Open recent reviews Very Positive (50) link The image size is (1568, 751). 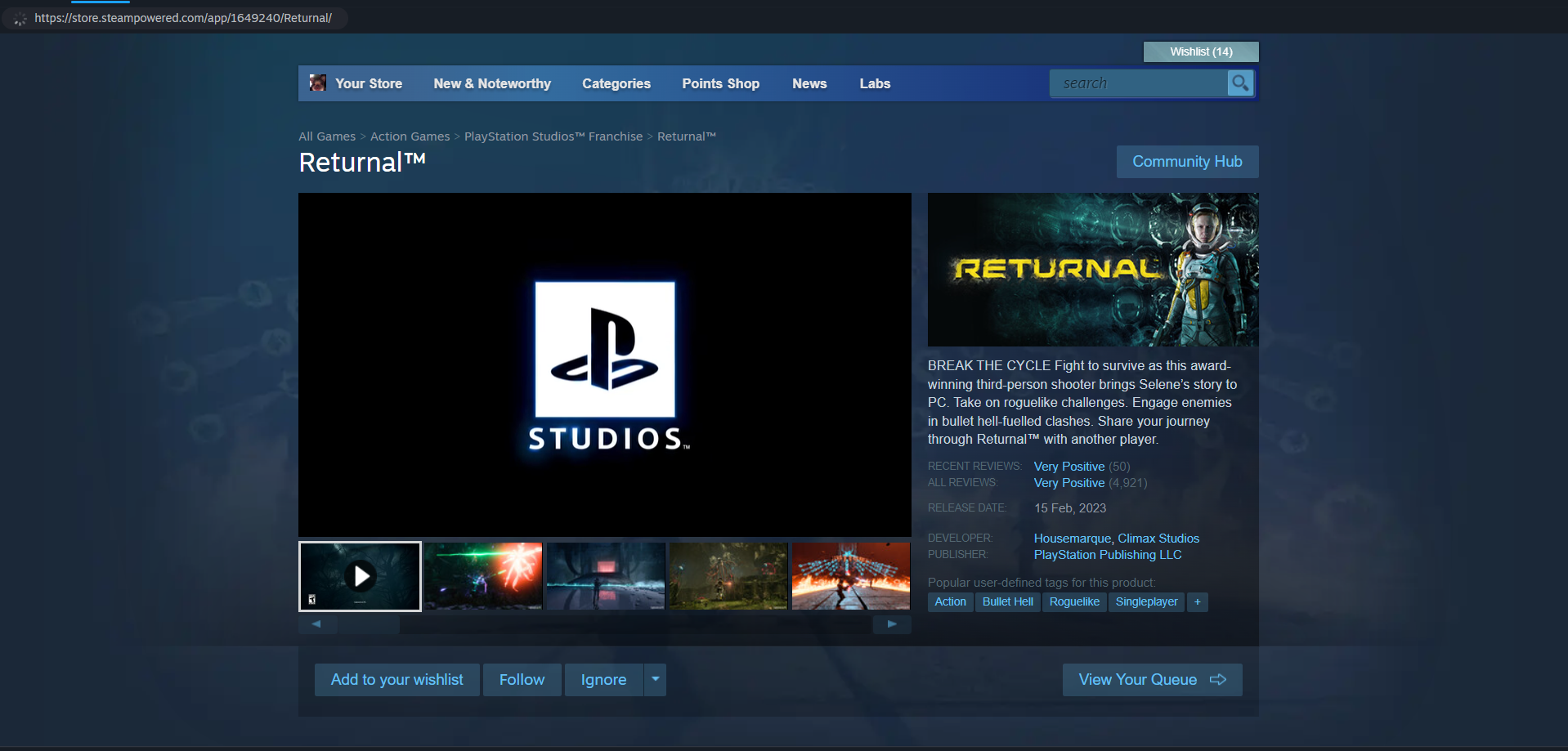pos(1082,467)
